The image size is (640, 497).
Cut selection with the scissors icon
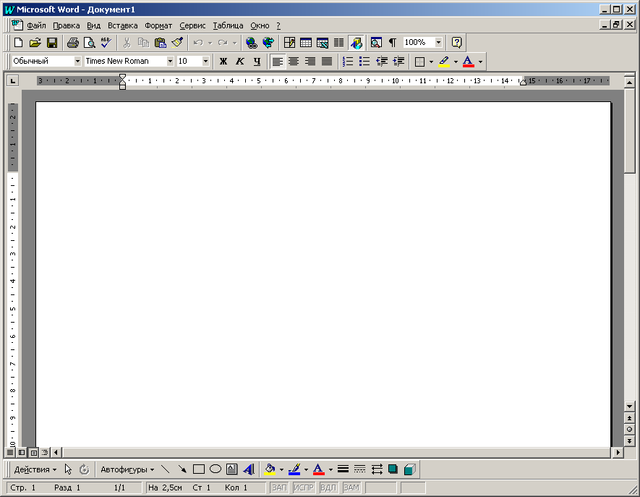[x=127, y=42]
